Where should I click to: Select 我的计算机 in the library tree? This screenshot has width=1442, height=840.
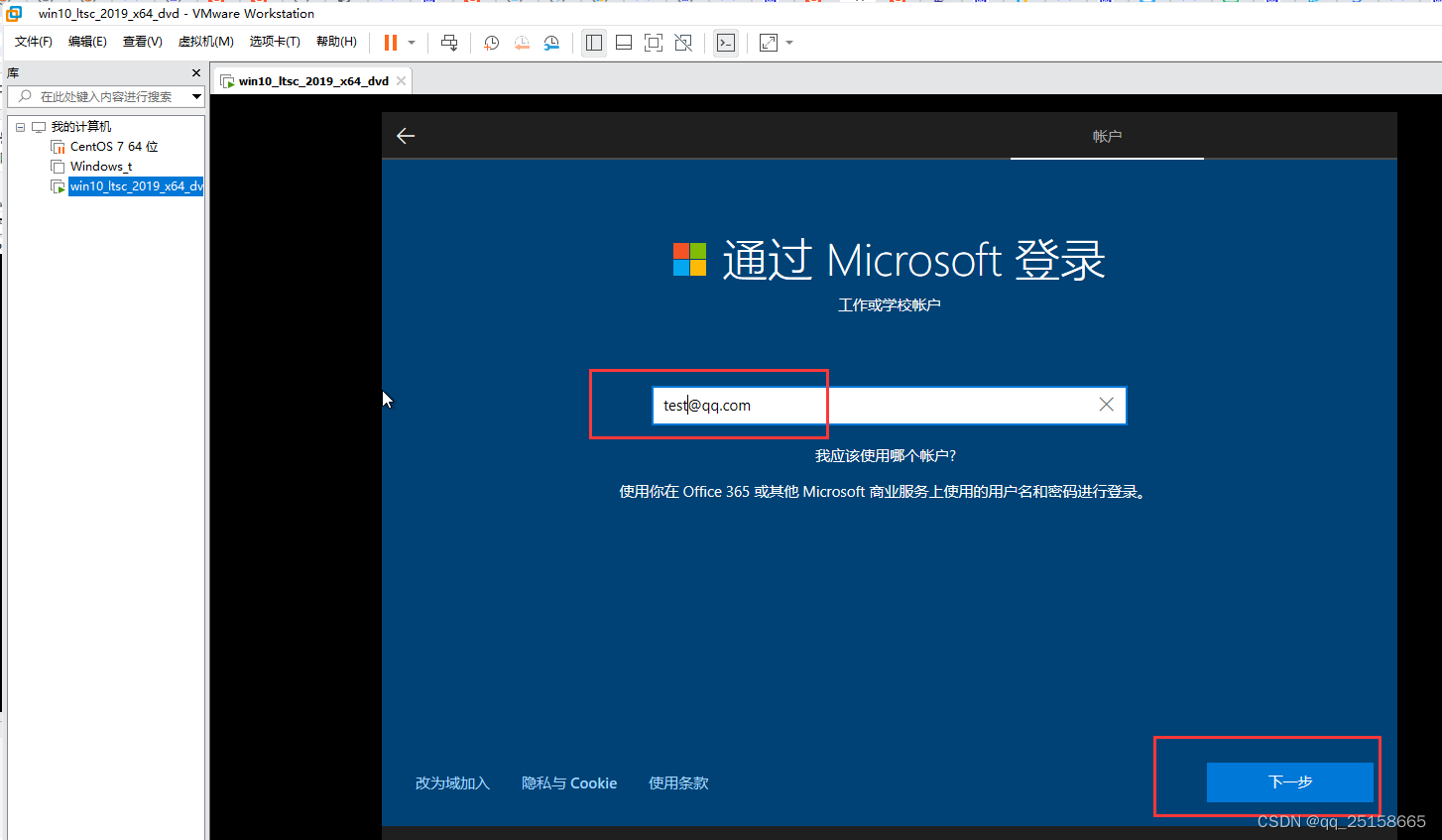coord(81,127)
